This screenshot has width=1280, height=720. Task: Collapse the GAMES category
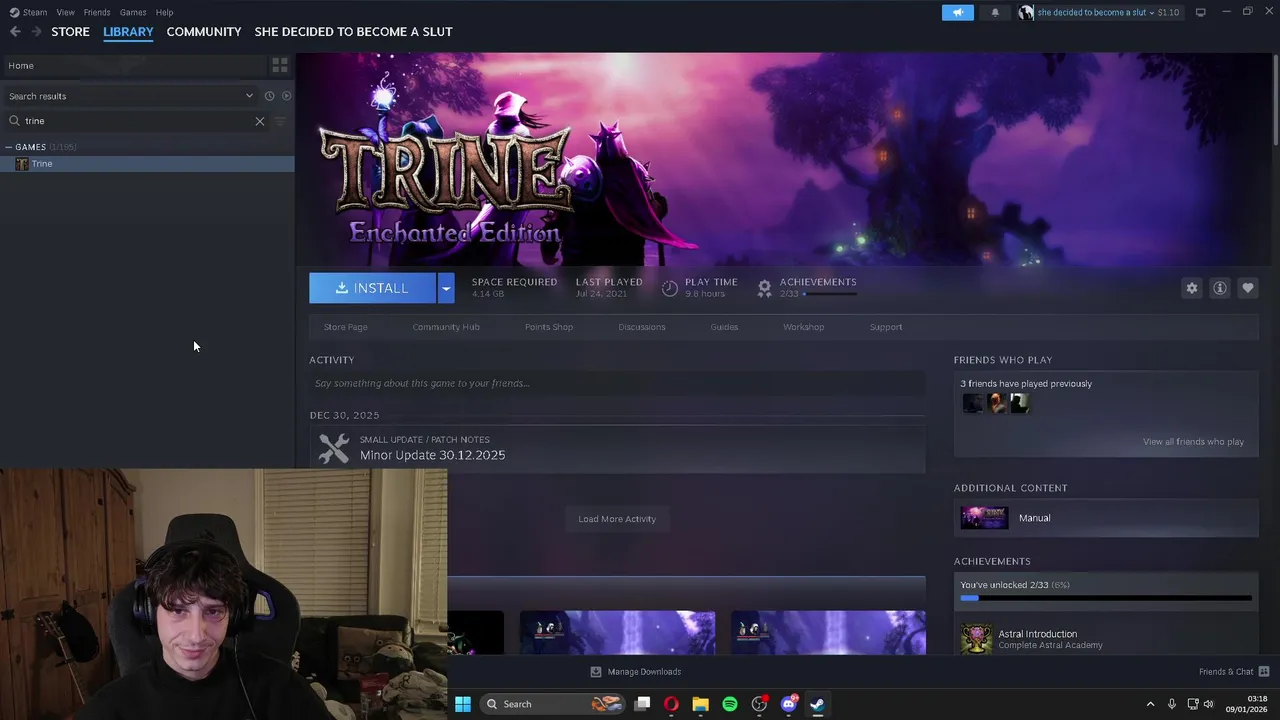coord(8,147)
